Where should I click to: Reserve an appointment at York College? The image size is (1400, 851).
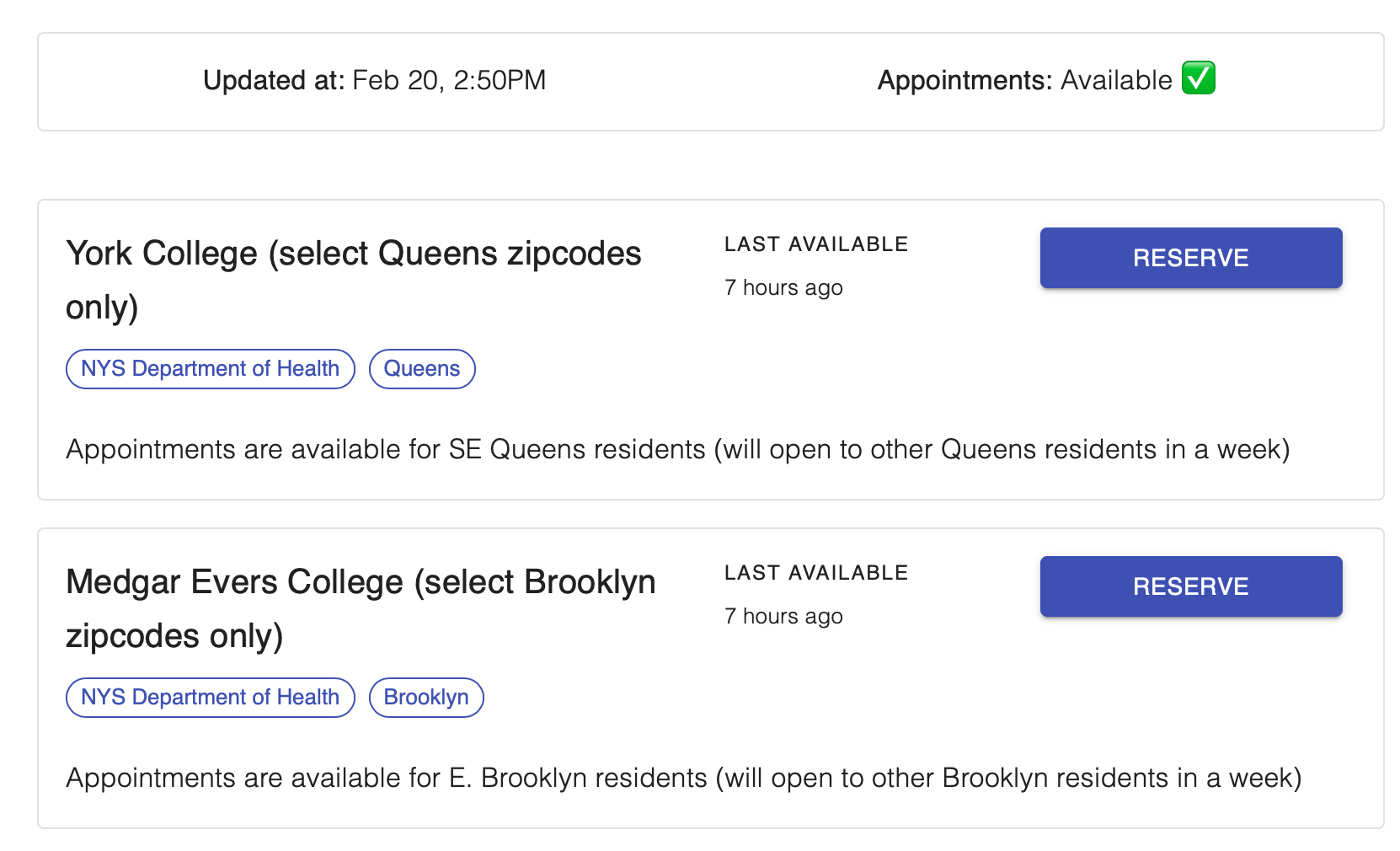tap(1190, 258)
